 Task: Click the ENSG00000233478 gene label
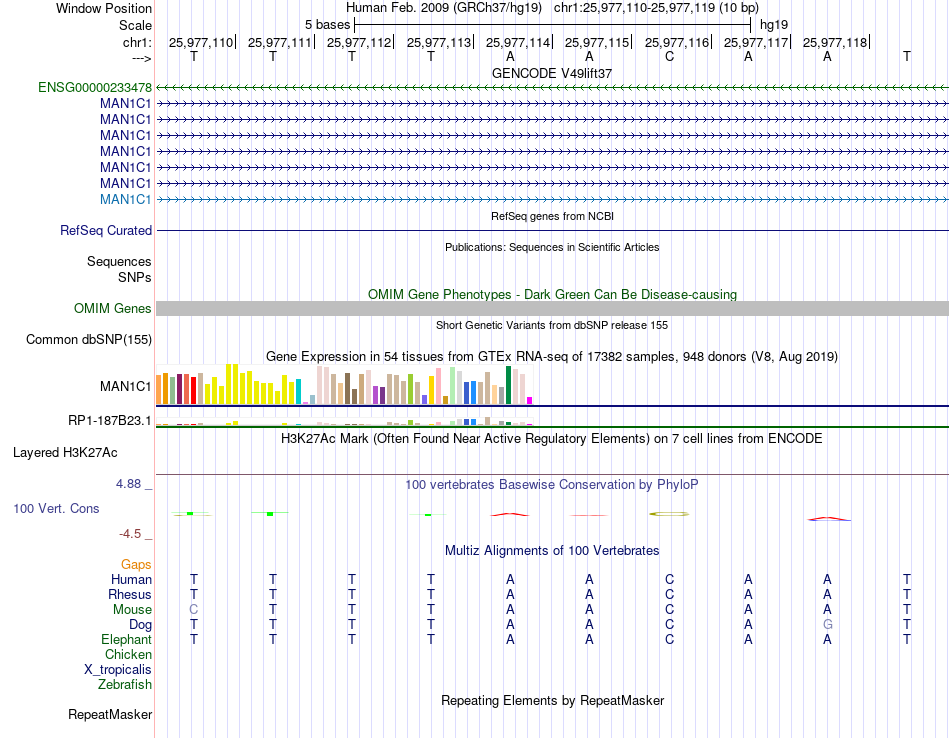[95, 88]
